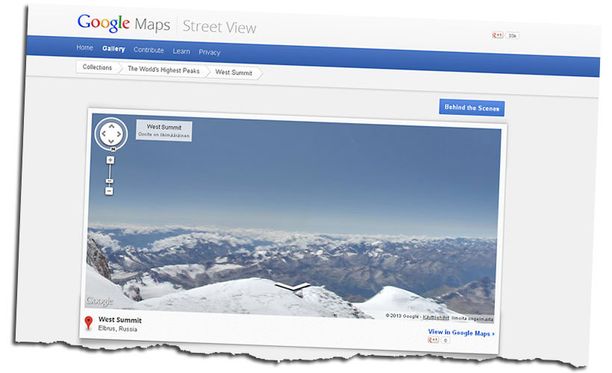Open the Home menu item

85,48
